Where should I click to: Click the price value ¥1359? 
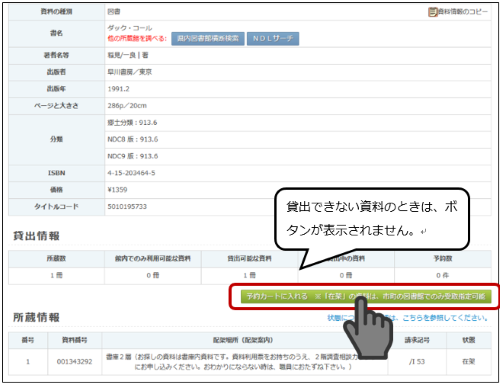[x=117, y=190]
